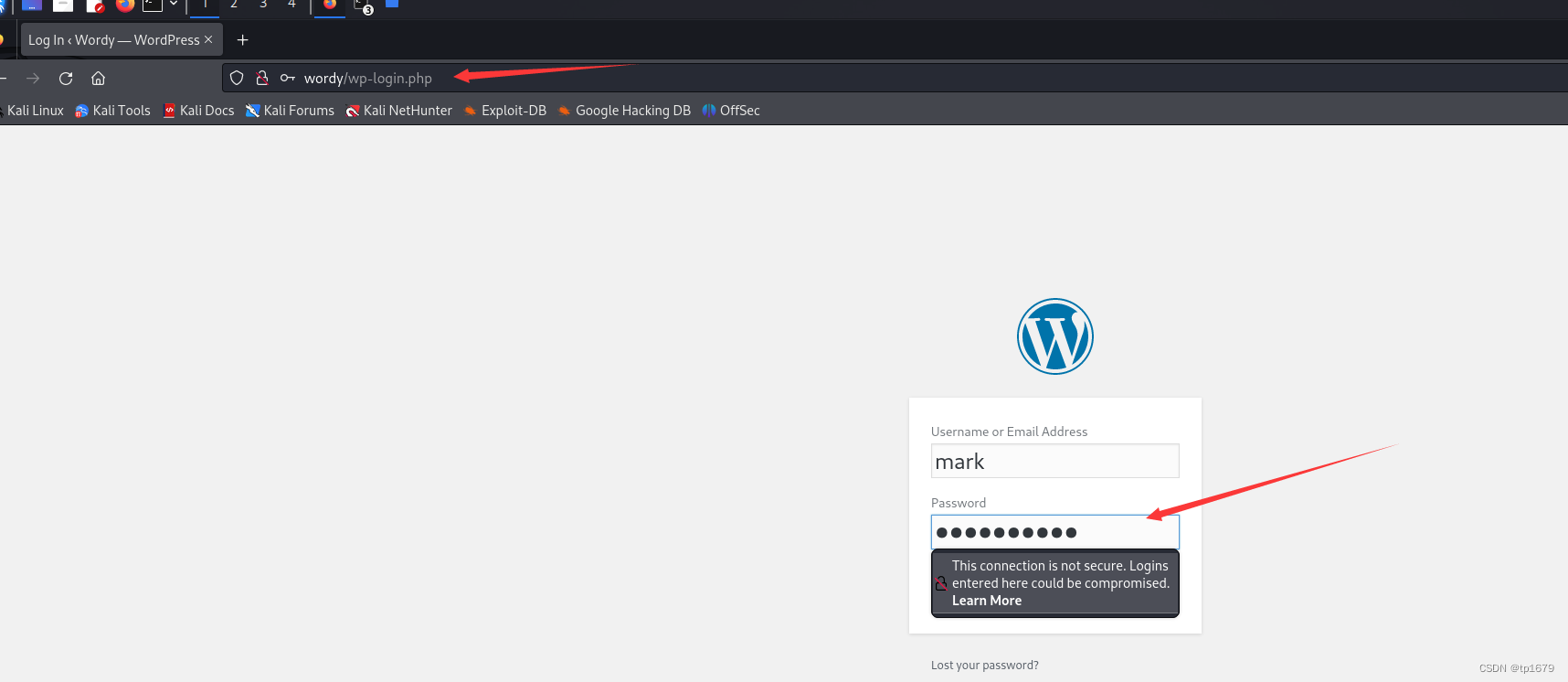
Task: Expand the terminal launcher dropdown arrow
Action: (174, 5)
